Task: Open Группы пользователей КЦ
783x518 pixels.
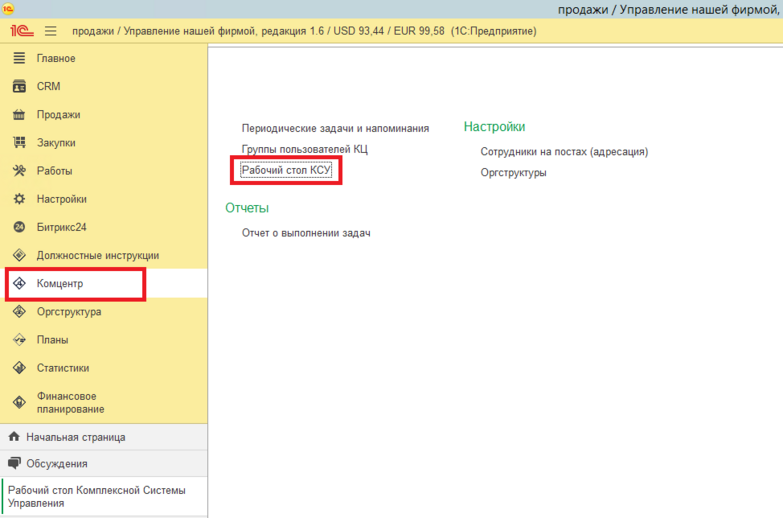Action: 305,149
